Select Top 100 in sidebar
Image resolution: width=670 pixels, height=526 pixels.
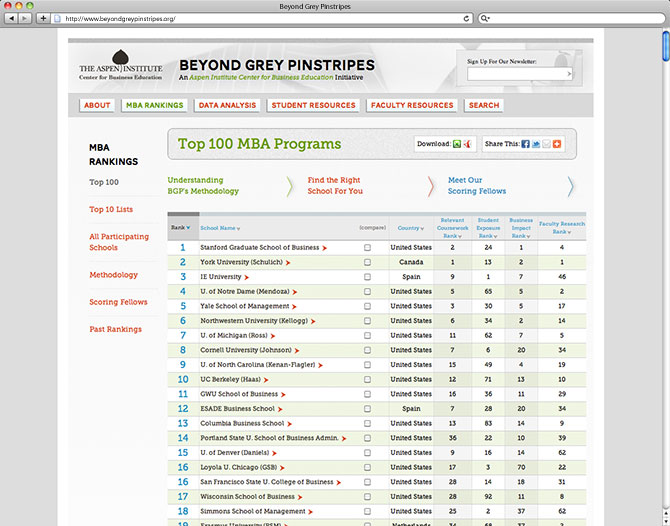coord(104,182)
